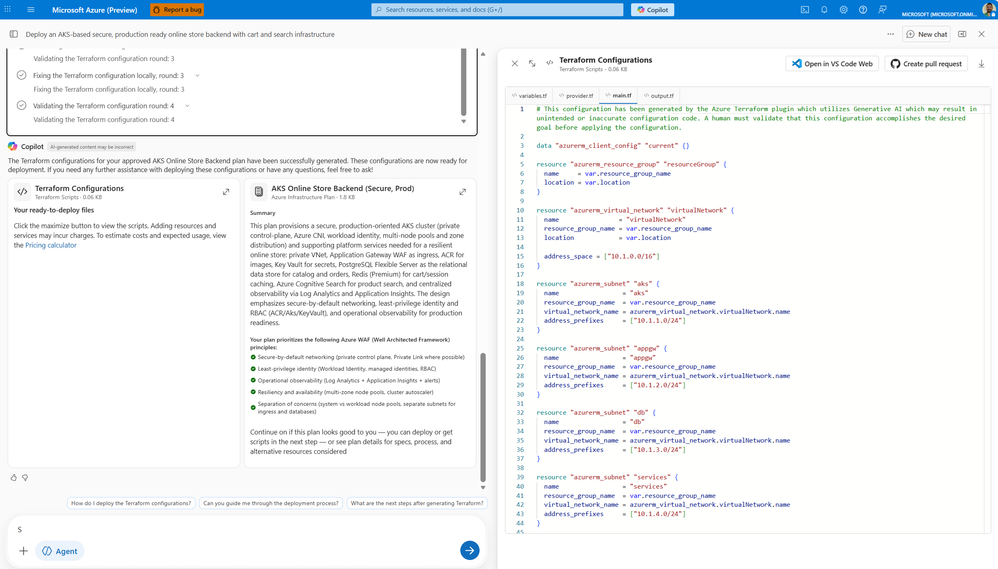Image resolution: width=998 pixels, height=569 pixels.
Task: Open the Pricing calculator link
Action: coord(51,245)
